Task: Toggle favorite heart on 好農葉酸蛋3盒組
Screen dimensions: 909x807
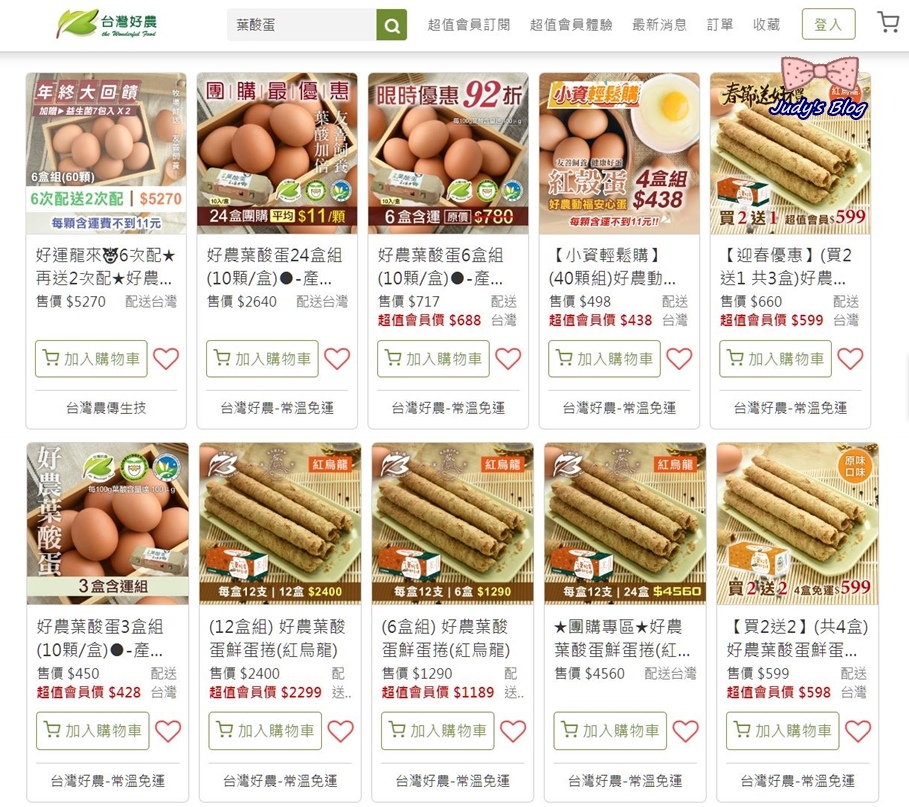Action: tap(168, 731)
